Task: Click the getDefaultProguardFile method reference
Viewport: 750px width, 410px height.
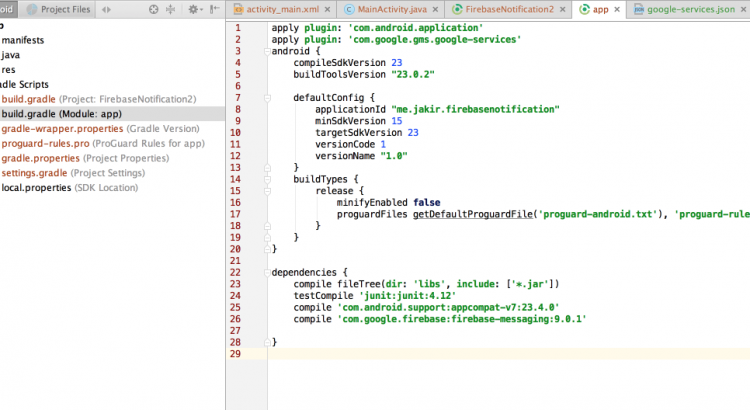Action: (475, 213)
